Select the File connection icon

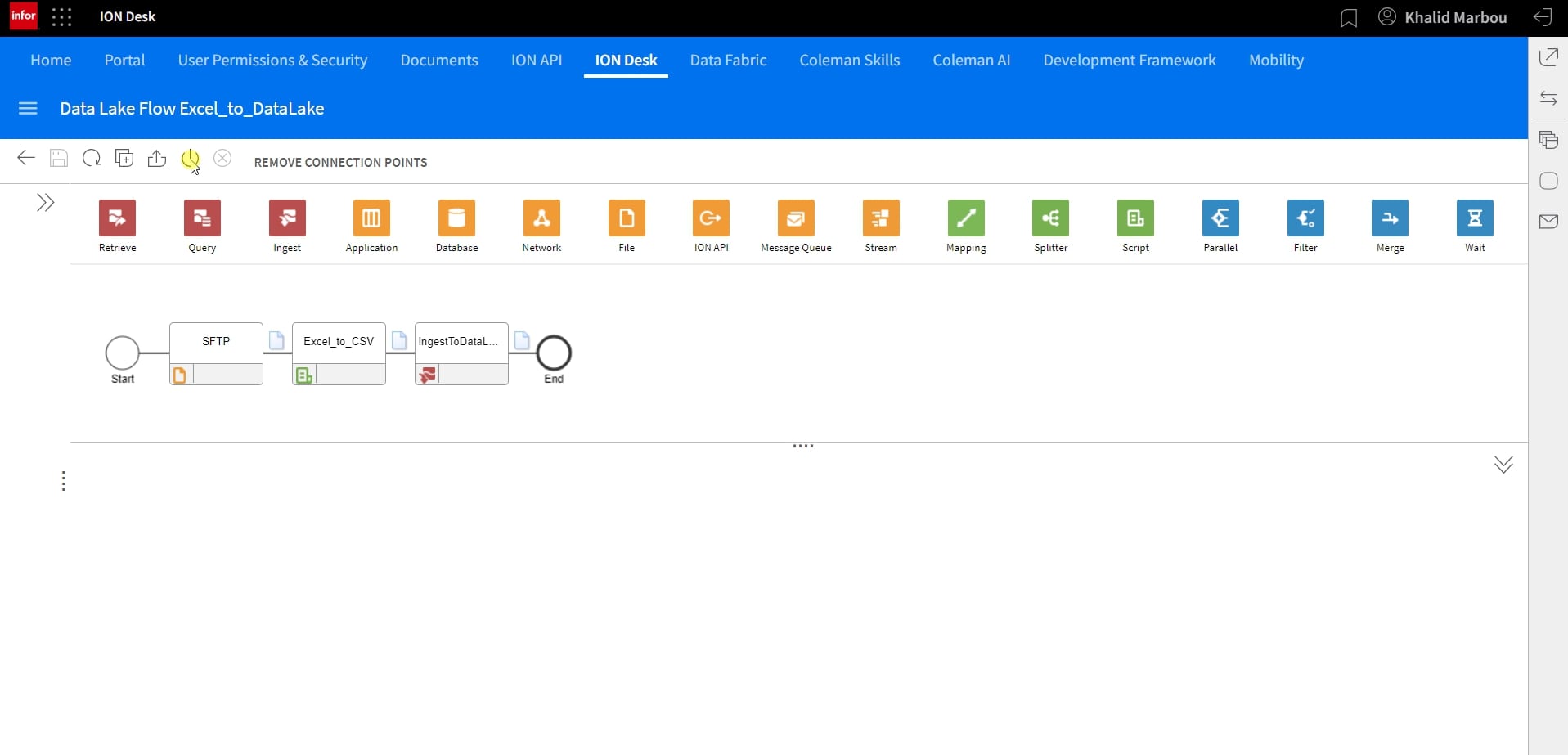pos(627,218)
